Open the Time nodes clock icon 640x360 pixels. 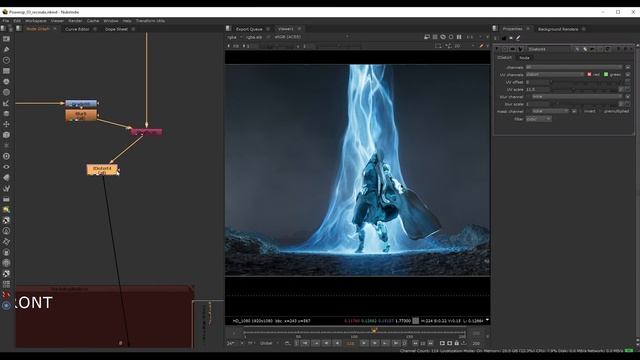click(6, 60)
